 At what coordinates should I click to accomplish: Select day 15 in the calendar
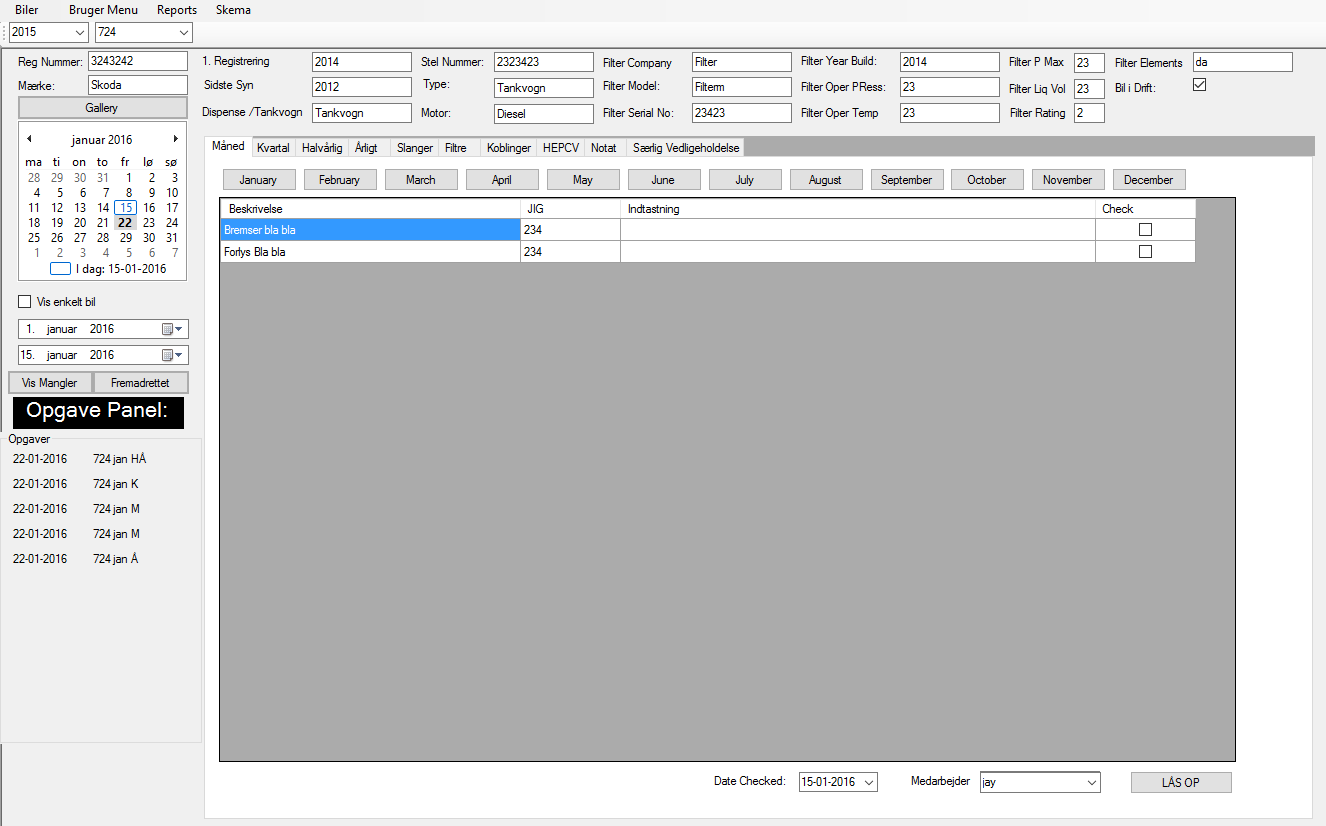125,208
